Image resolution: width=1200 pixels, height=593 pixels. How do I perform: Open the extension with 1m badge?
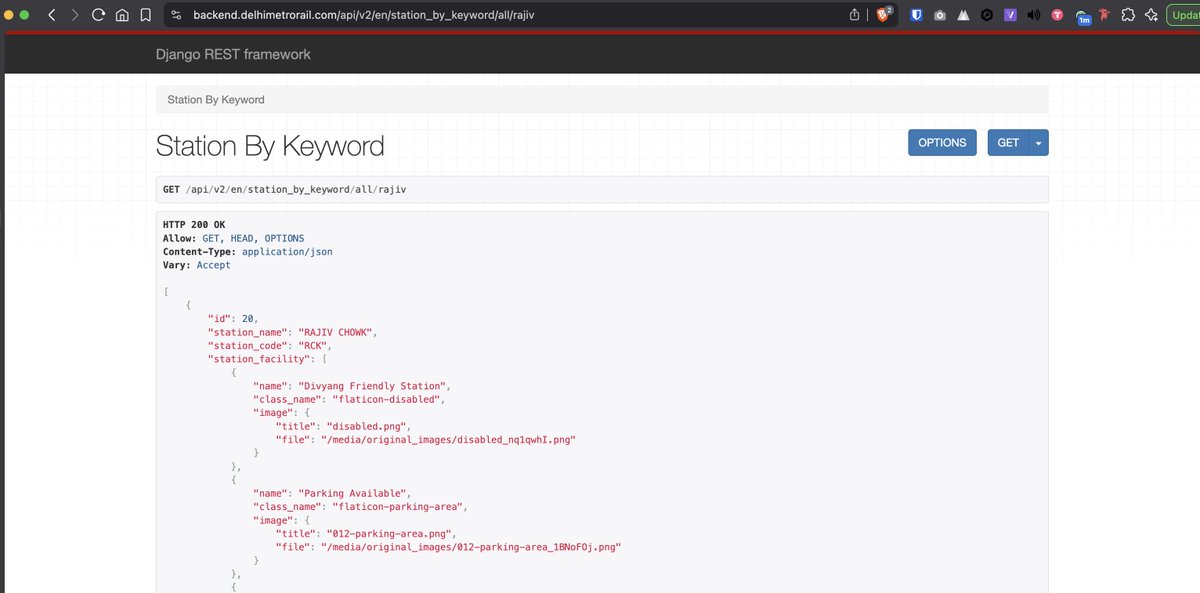[x=1082, y=16]
